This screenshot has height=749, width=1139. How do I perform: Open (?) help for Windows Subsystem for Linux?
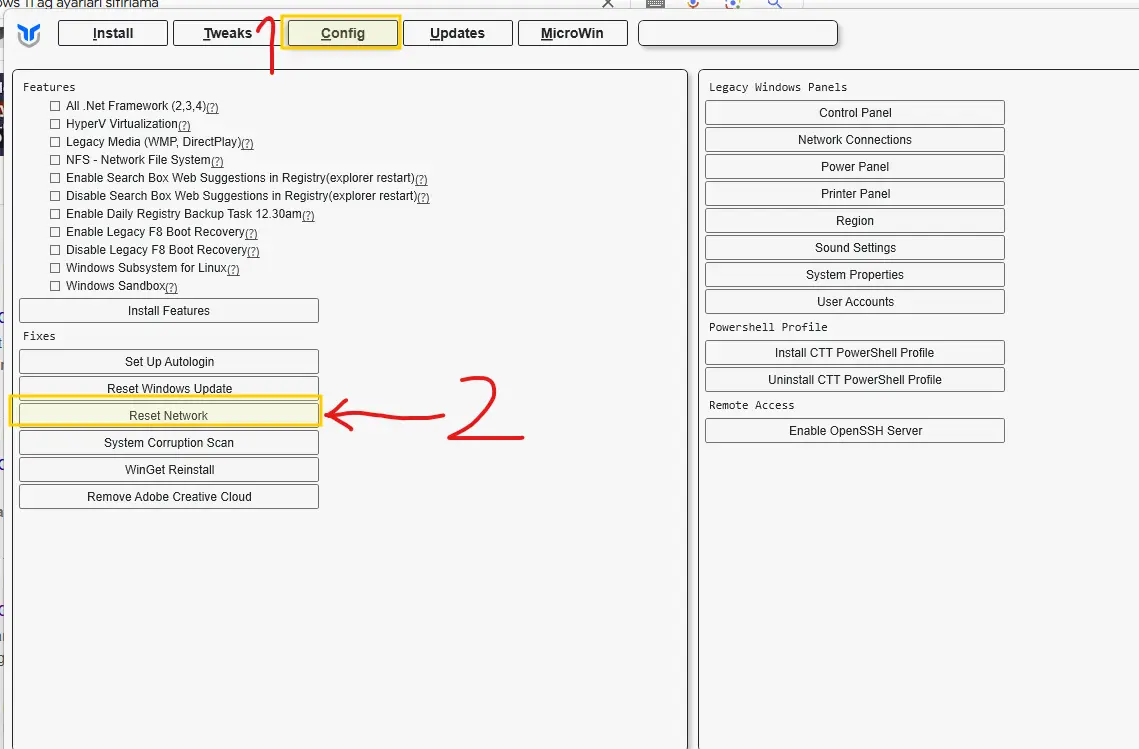(233, 270)
